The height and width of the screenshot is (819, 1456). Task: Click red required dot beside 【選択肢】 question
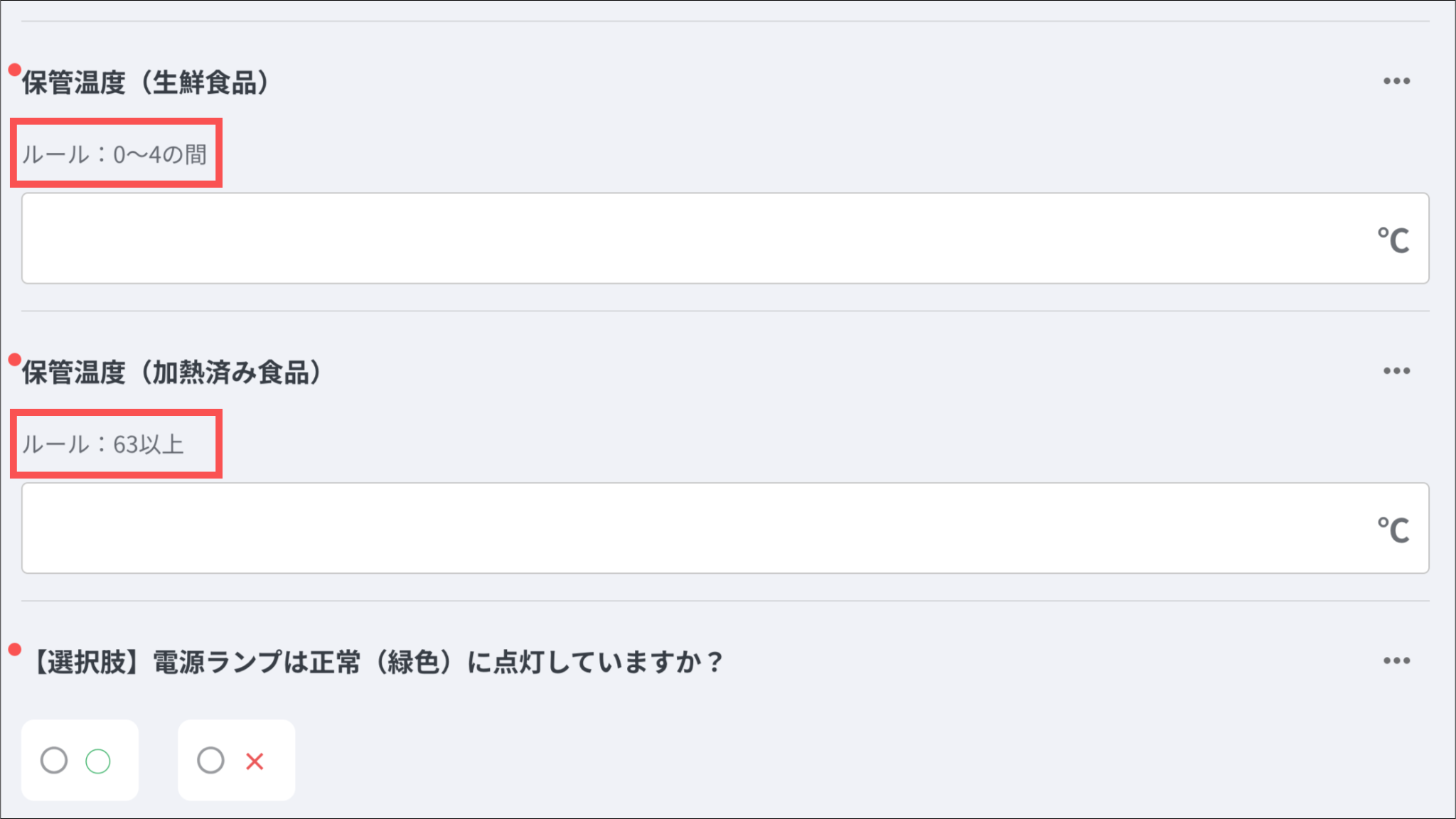pos(14,649)
